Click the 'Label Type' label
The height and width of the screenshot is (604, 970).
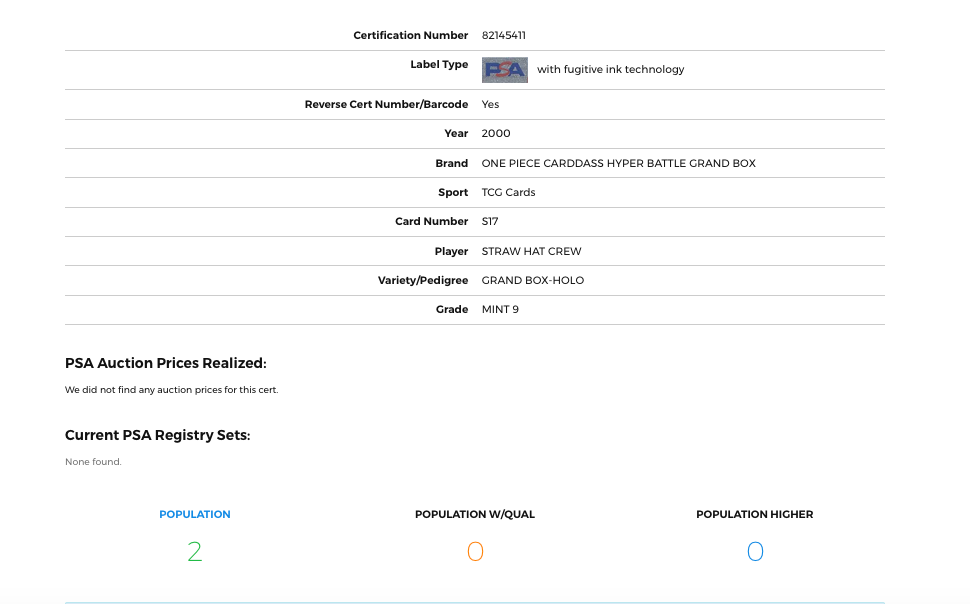click(439, 64)
